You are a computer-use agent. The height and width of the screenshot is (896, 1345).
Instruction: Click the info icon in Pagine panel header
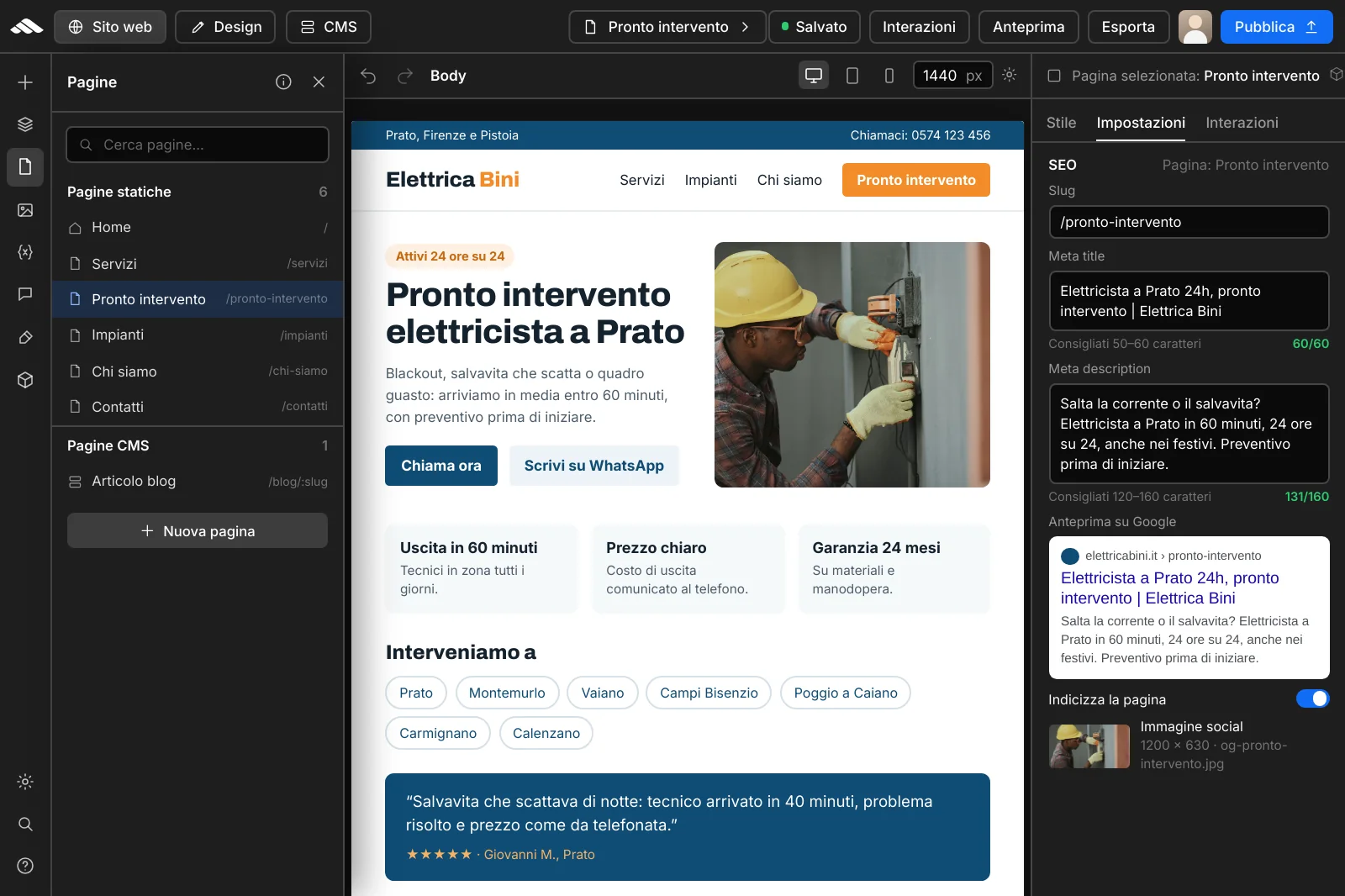click(x=283, y=82)
